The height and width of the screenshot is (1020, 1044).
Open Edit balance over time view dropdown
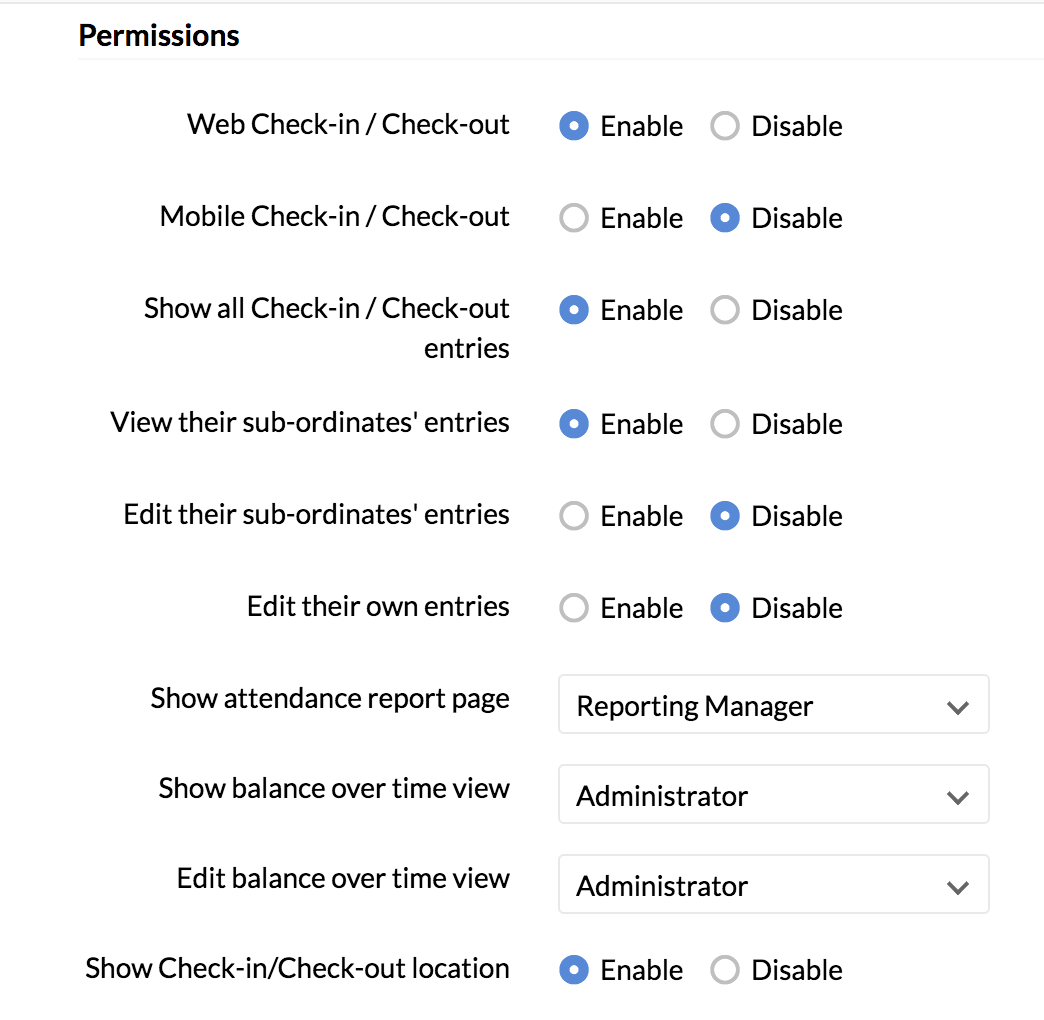click(772, 885)
